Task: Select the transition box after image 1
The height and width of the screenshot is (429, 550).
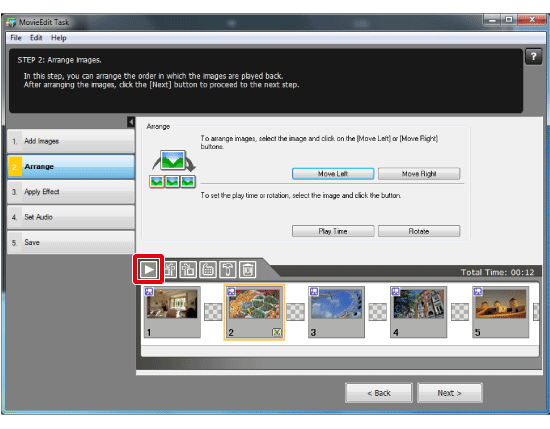Action: pyautogui.click(x=213, y=311)
